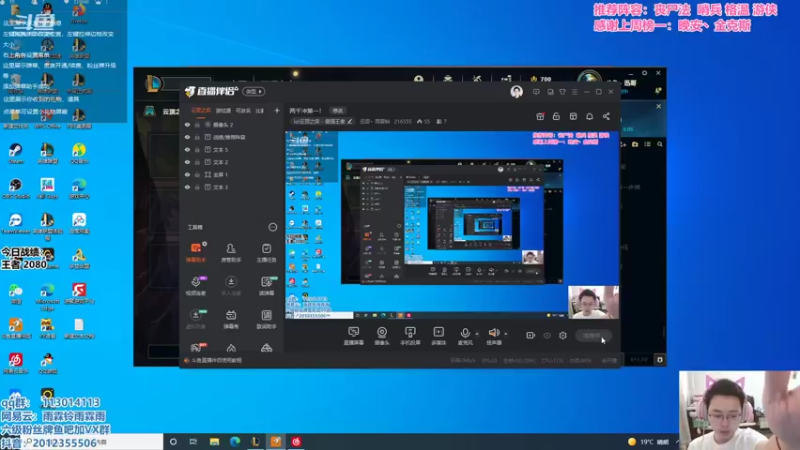Hide the 文本 3 layer
Viewport: 800px width, 450px height.
[x=187, y=187]
